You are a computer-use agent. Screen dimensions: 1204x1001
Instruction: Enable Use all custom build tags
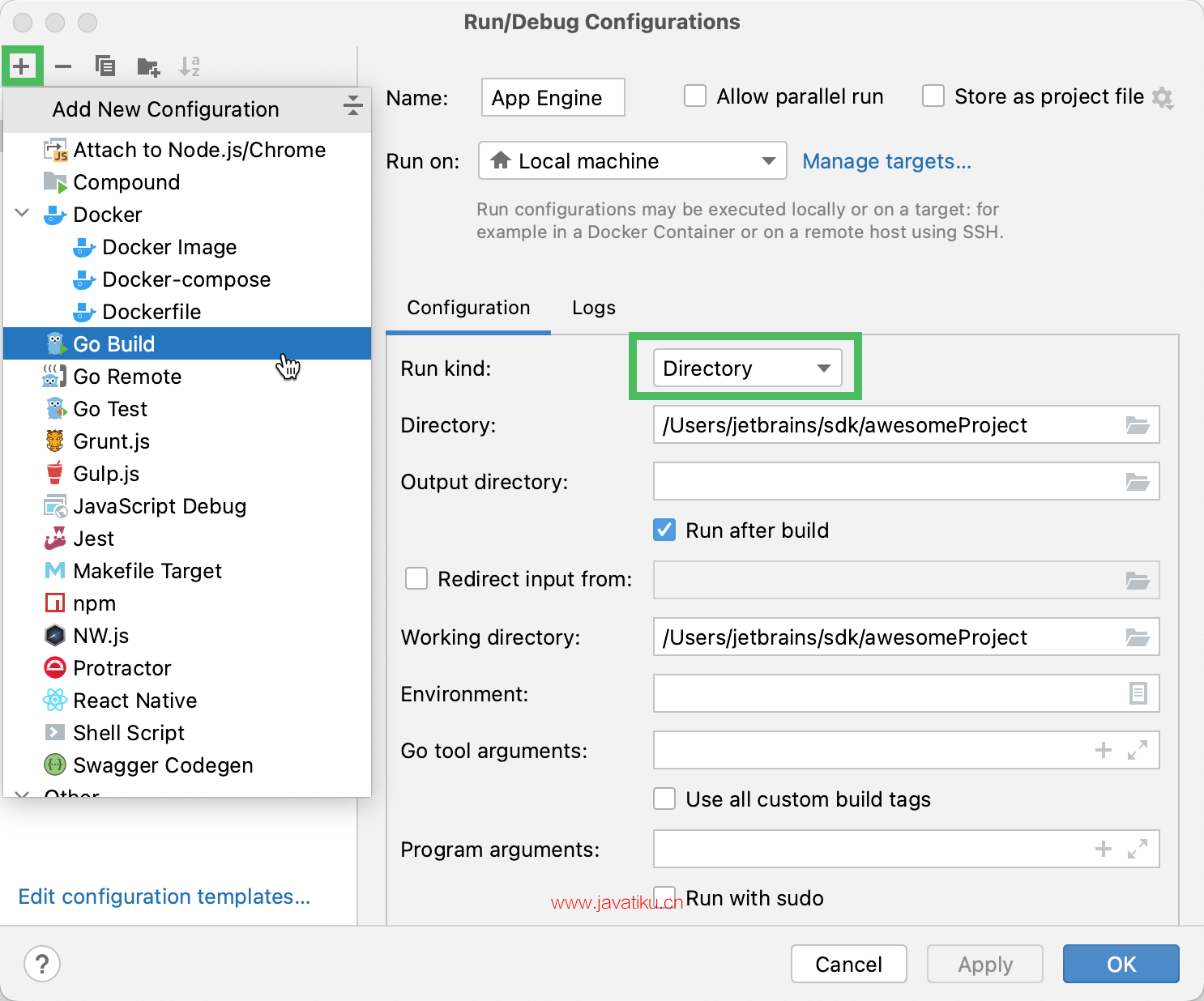(x=664, y=799)
